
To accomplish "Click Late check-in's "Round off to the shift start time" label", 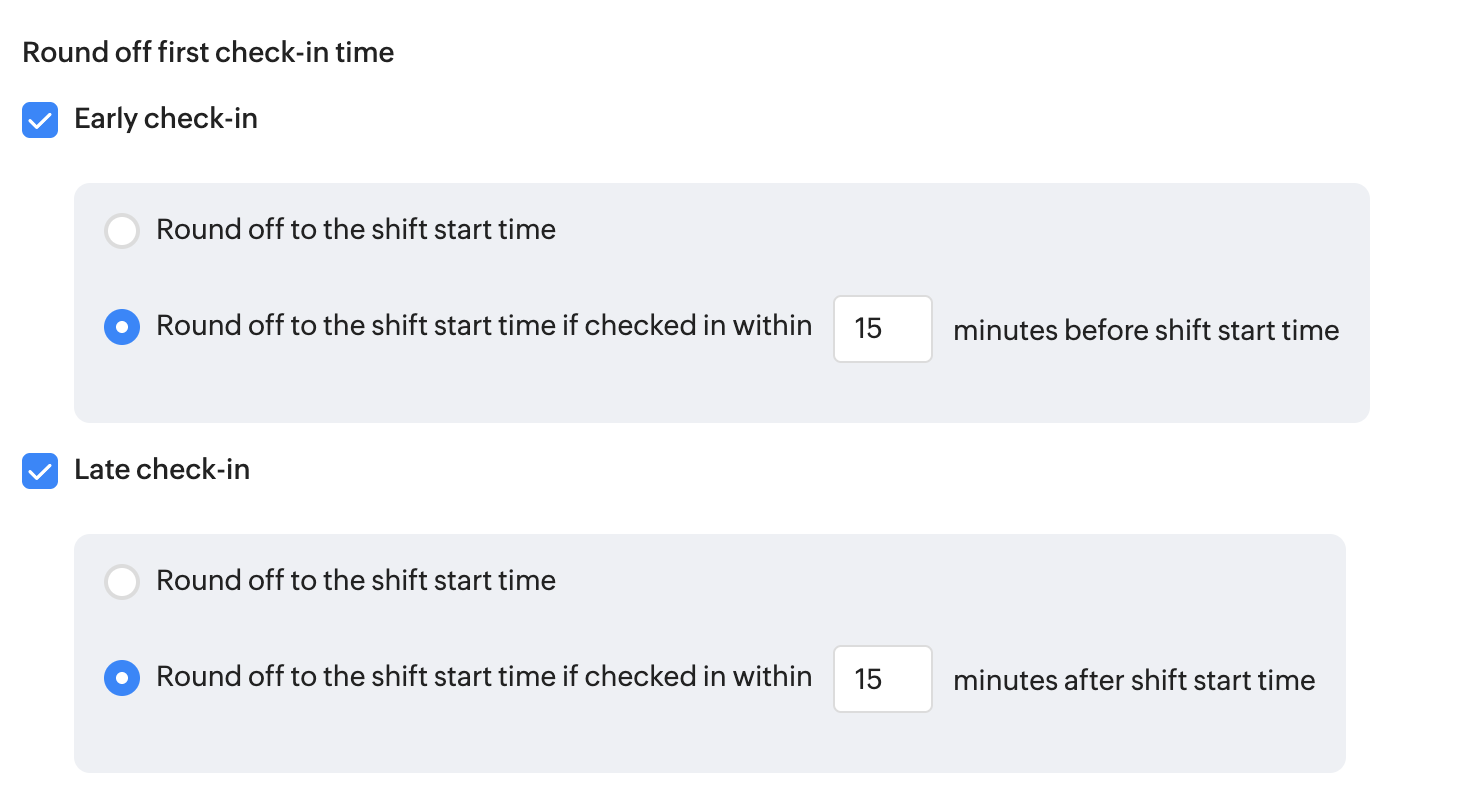I will coord(356,581).
